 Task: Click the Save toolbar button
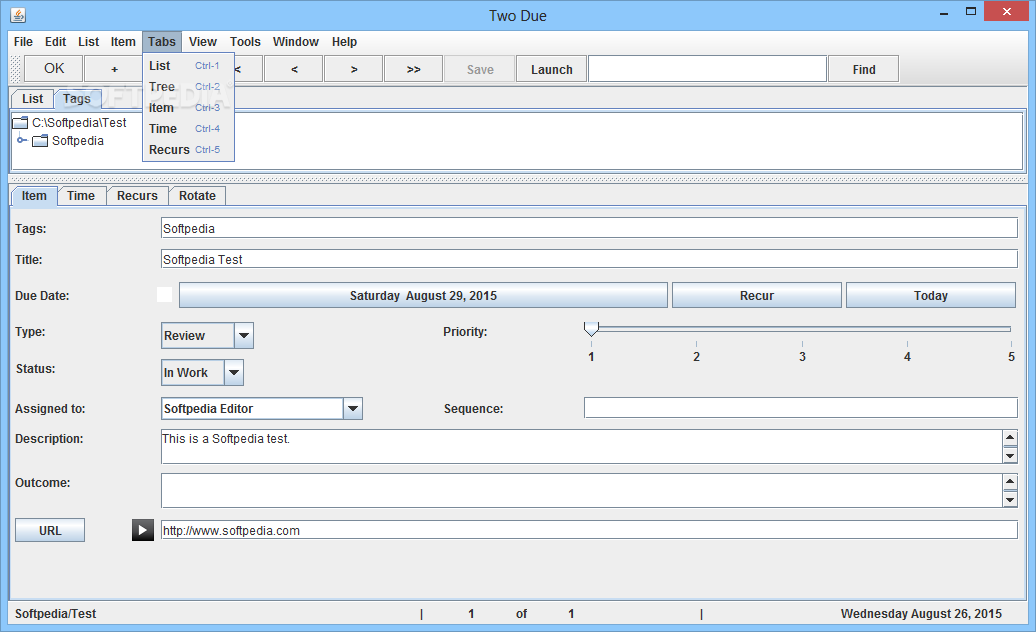(480, 69)
